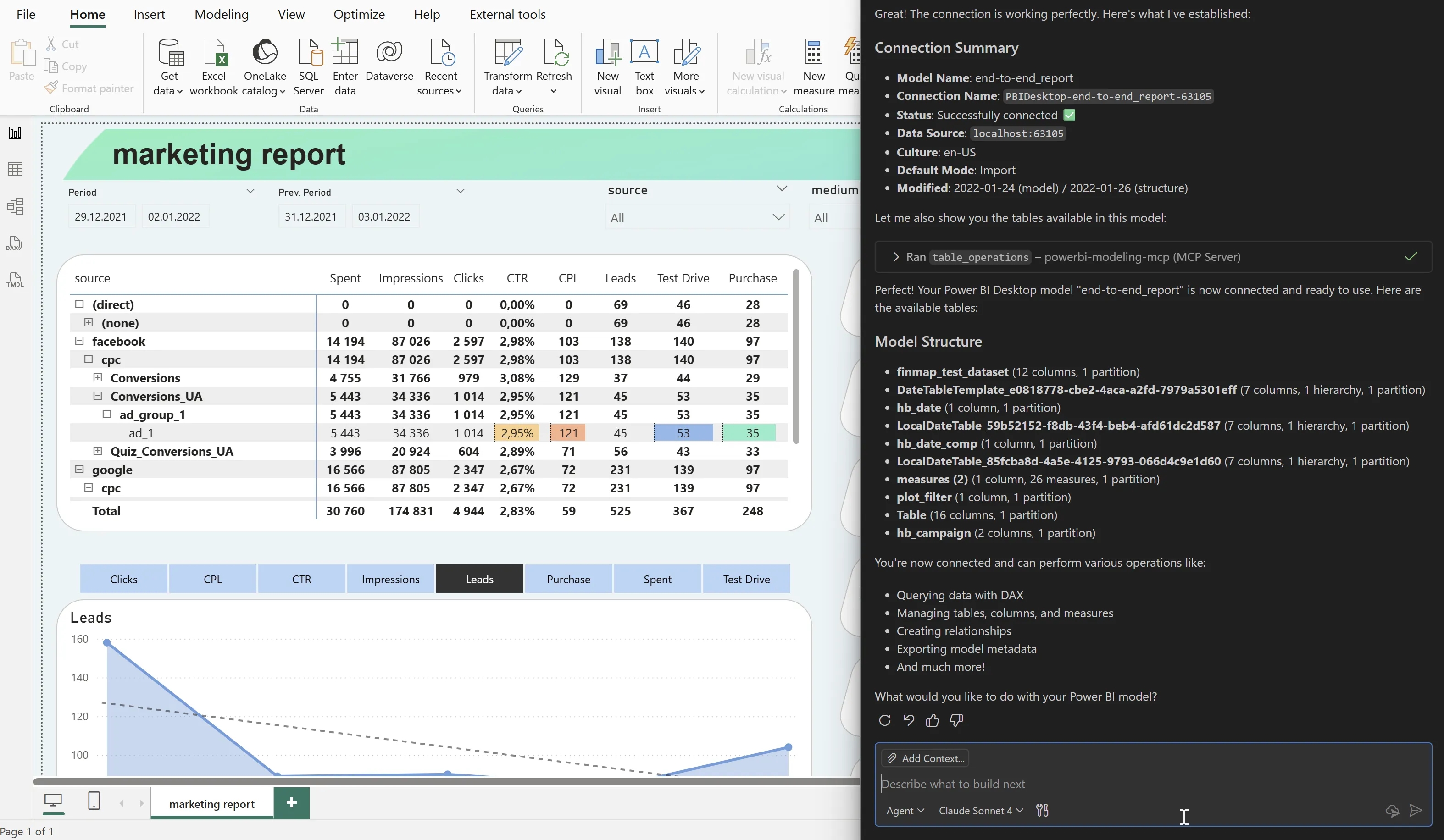
Task: Select the Clicks metric button
Action: point(124,579)
